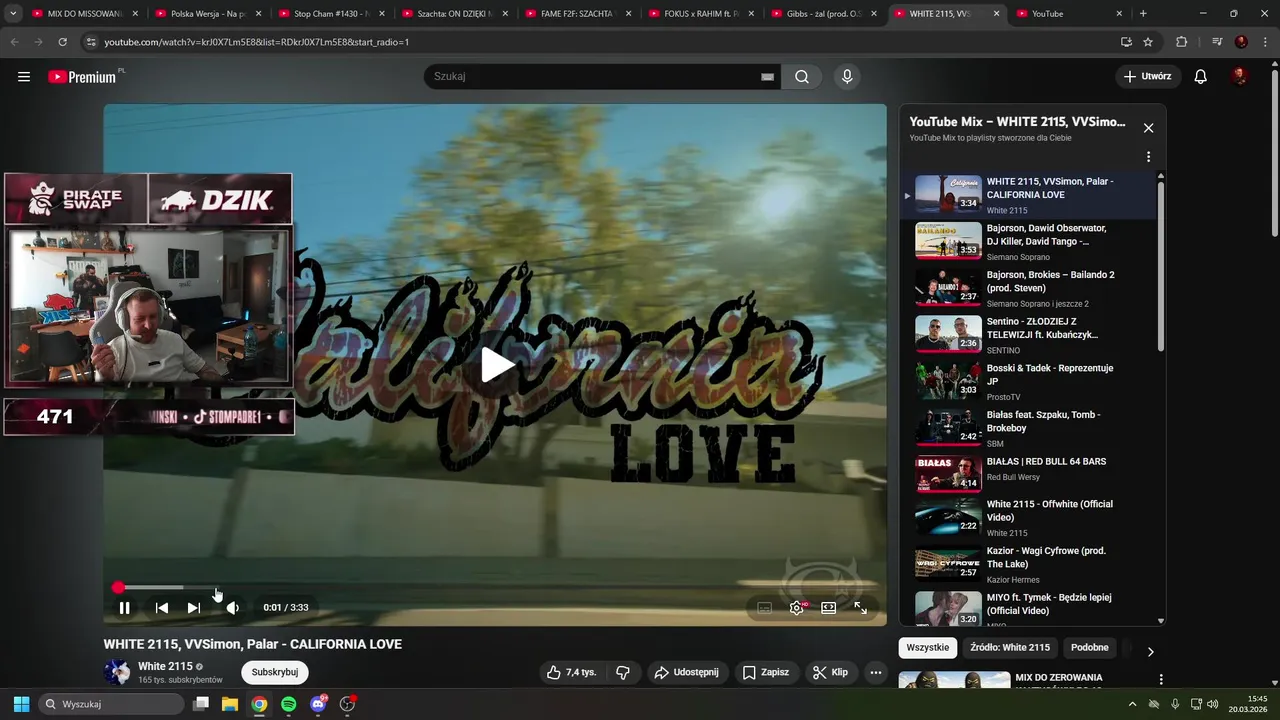Select the Źródło: White 2115 chip
The width and height of the screenshot is (1280, 720).
(x=1010, y=648)
